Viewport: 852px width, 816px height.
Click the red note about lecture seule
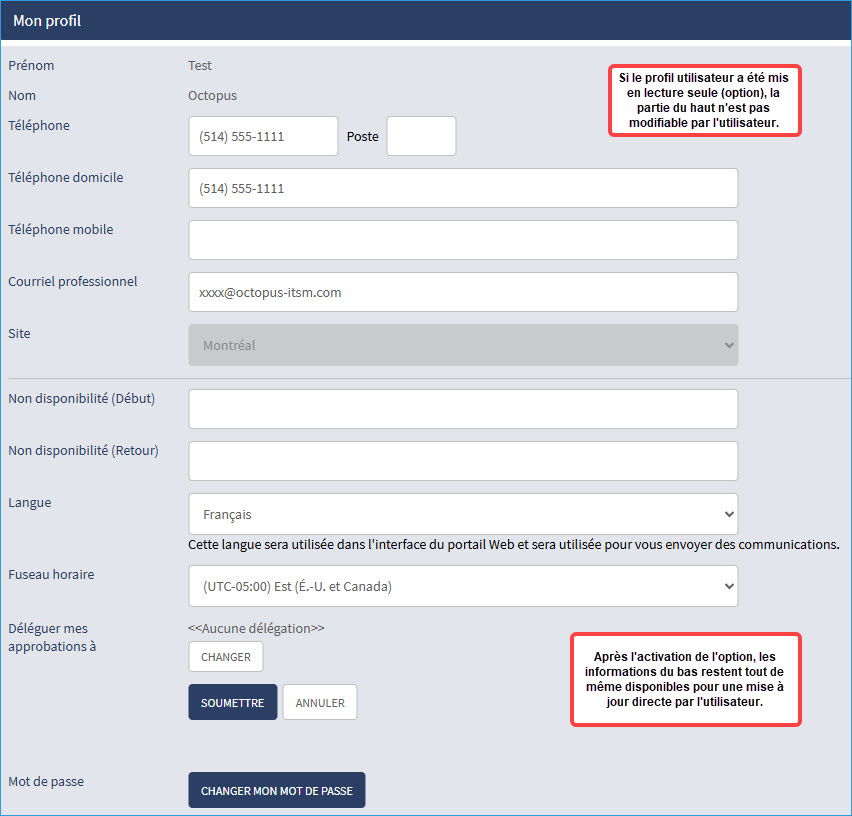706,100
